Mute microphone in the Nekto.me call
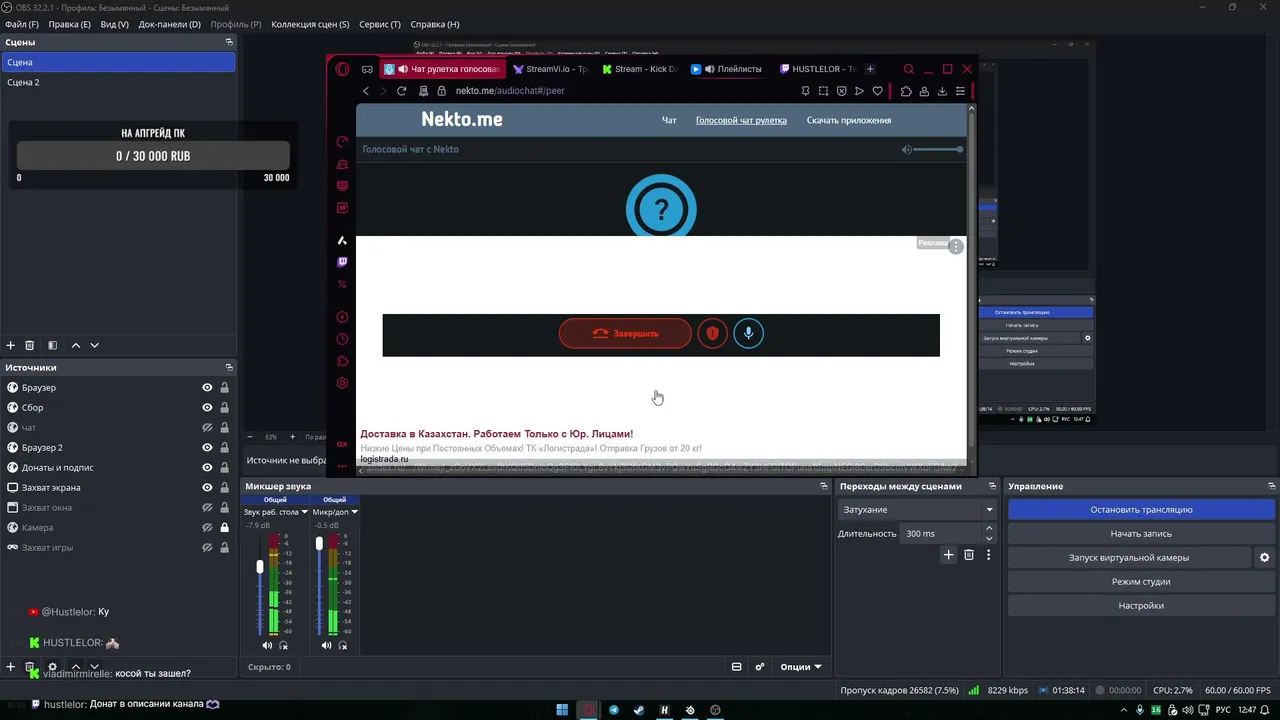 coord(748,333)
